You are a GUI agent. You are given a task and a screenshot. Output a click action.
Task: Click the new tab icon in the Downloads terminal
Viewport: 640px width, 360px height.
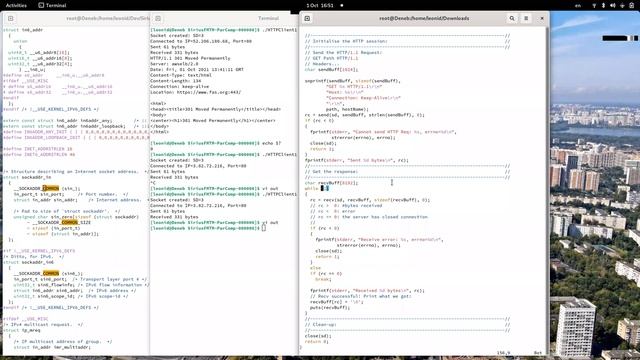click(307, 18)
